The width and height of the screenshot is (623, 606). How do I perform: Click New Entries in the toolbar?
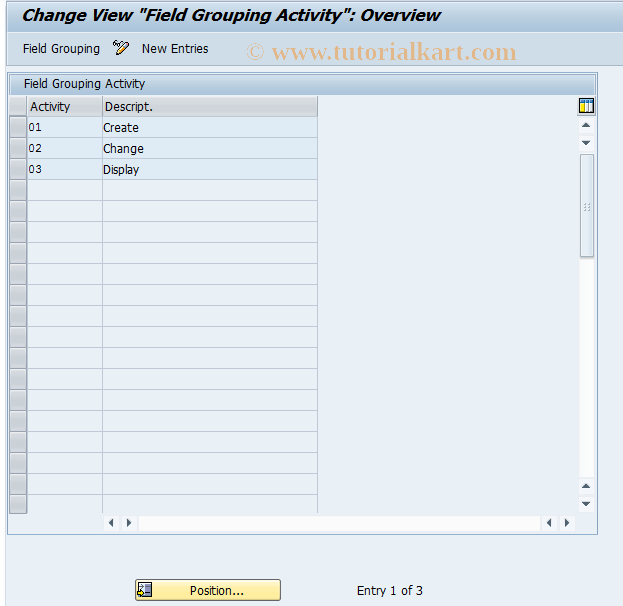coord(175,48)
